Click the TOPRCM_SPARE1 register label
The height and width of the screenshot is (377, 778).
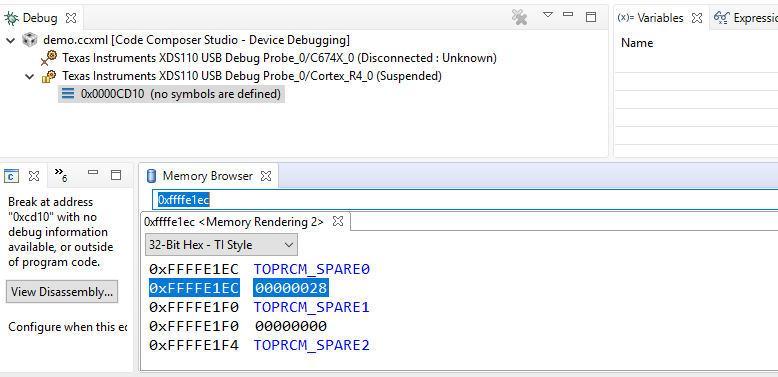312,308
